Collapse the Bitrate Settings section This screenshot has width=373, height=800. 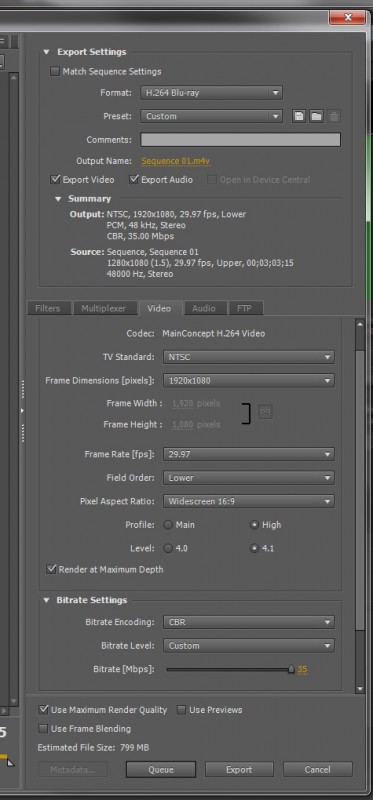46,601
